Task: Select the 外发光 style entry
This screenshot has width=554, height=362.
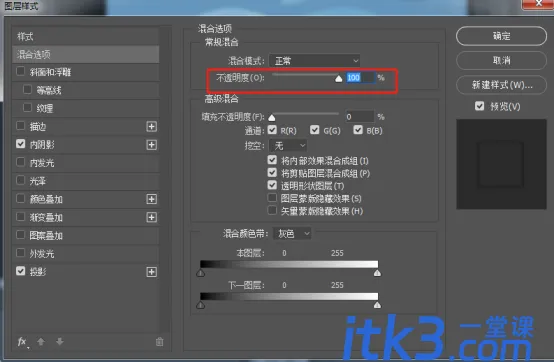Action: click(x=86, y=254)
